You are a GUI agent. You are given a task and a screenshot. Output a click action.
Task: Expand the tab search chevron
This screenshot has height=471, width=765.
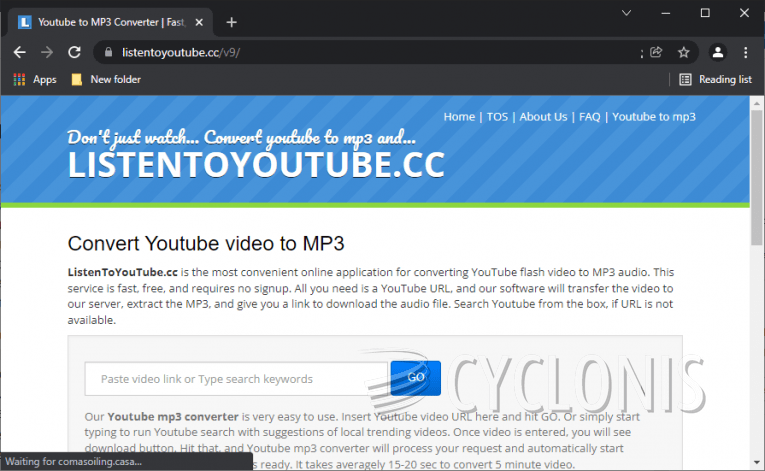click(x=627, y=13)
